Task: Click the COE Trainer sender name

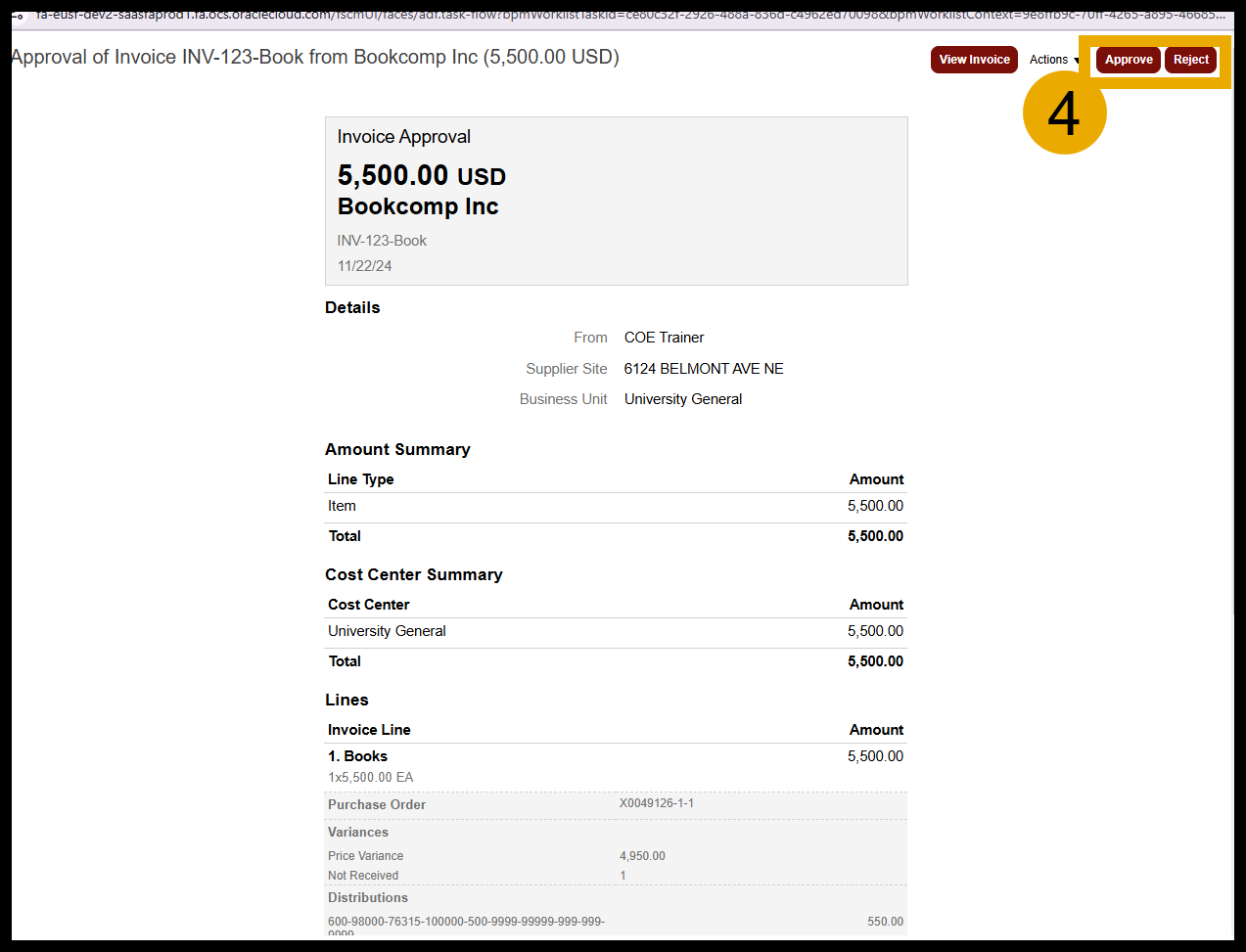Action: pos(664,338)
